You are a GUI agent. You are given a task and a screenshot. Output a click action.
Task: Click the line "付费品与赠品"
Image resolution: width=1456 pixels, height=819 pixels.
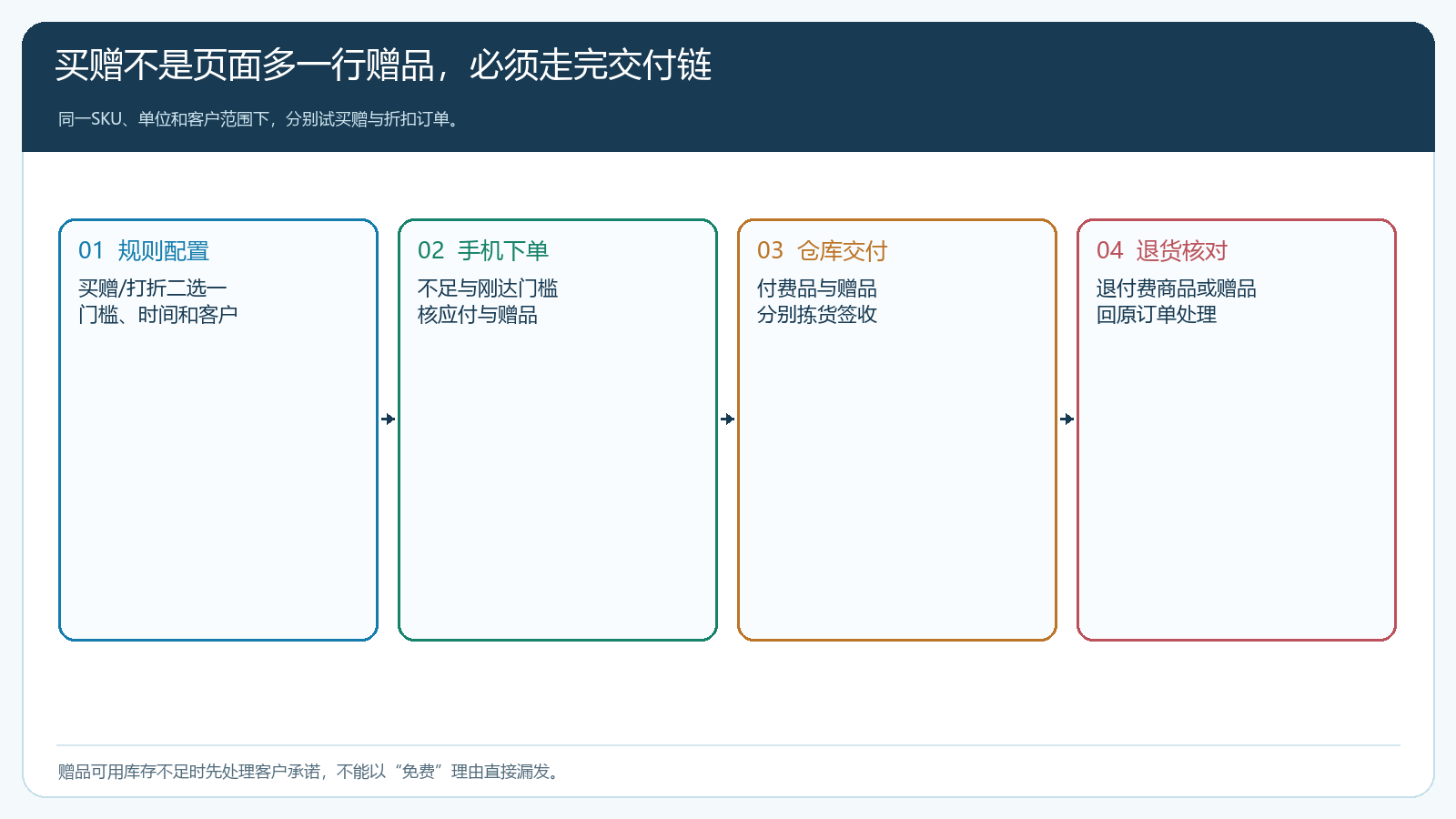(817, 288)
